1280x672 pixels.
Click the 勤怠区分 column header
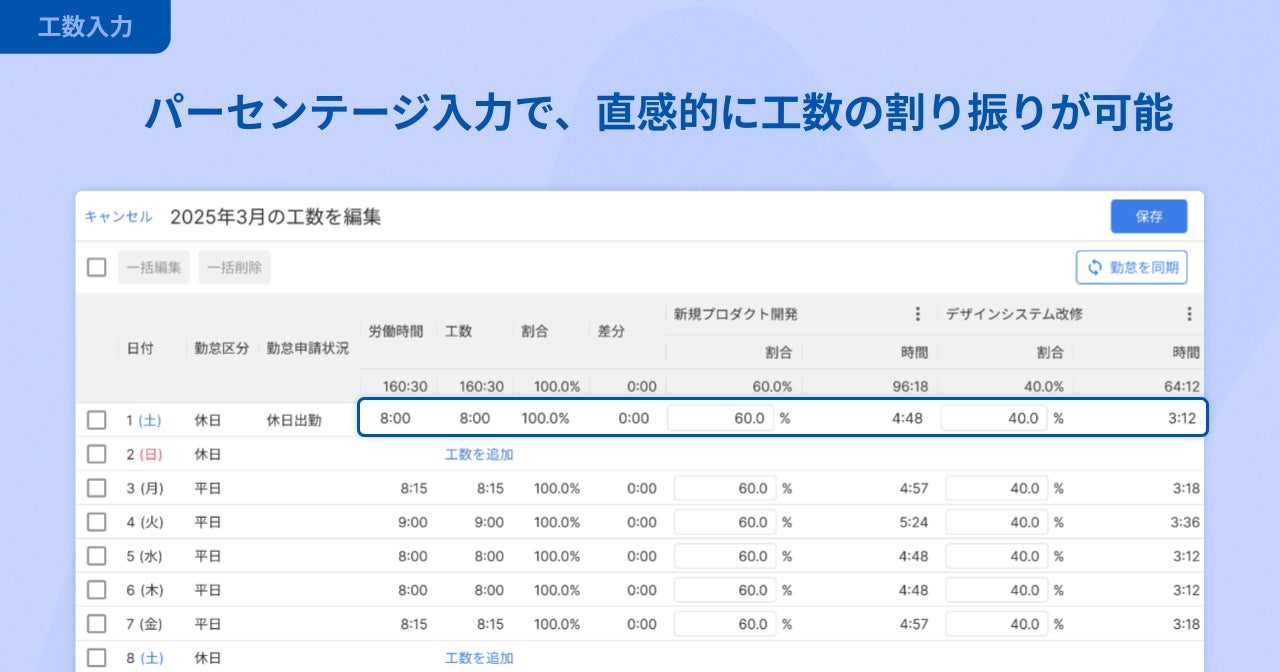222,348
